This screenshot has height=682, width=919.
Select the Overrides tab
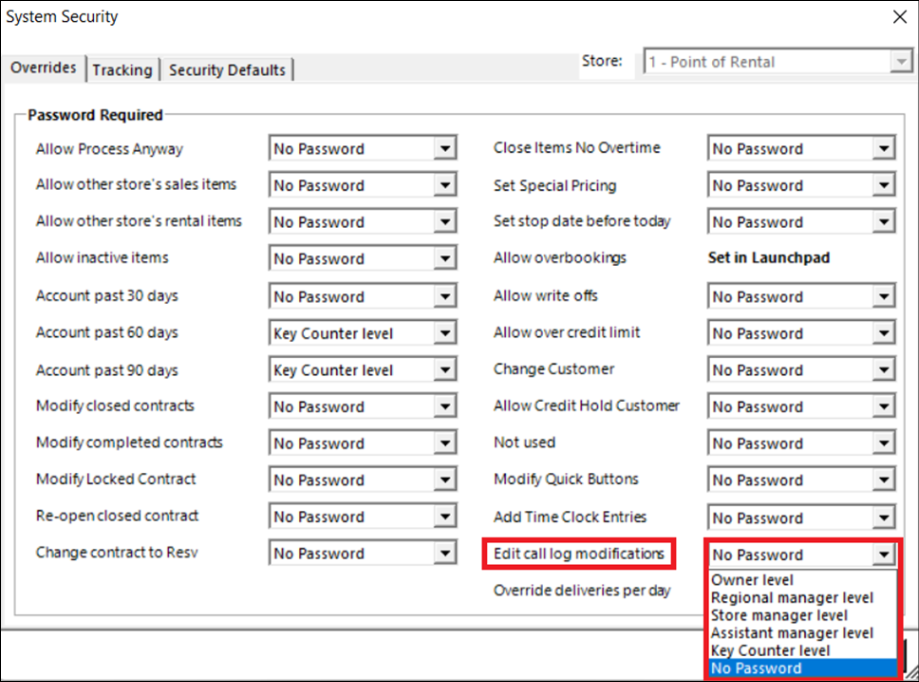click(x=43, y=68)
